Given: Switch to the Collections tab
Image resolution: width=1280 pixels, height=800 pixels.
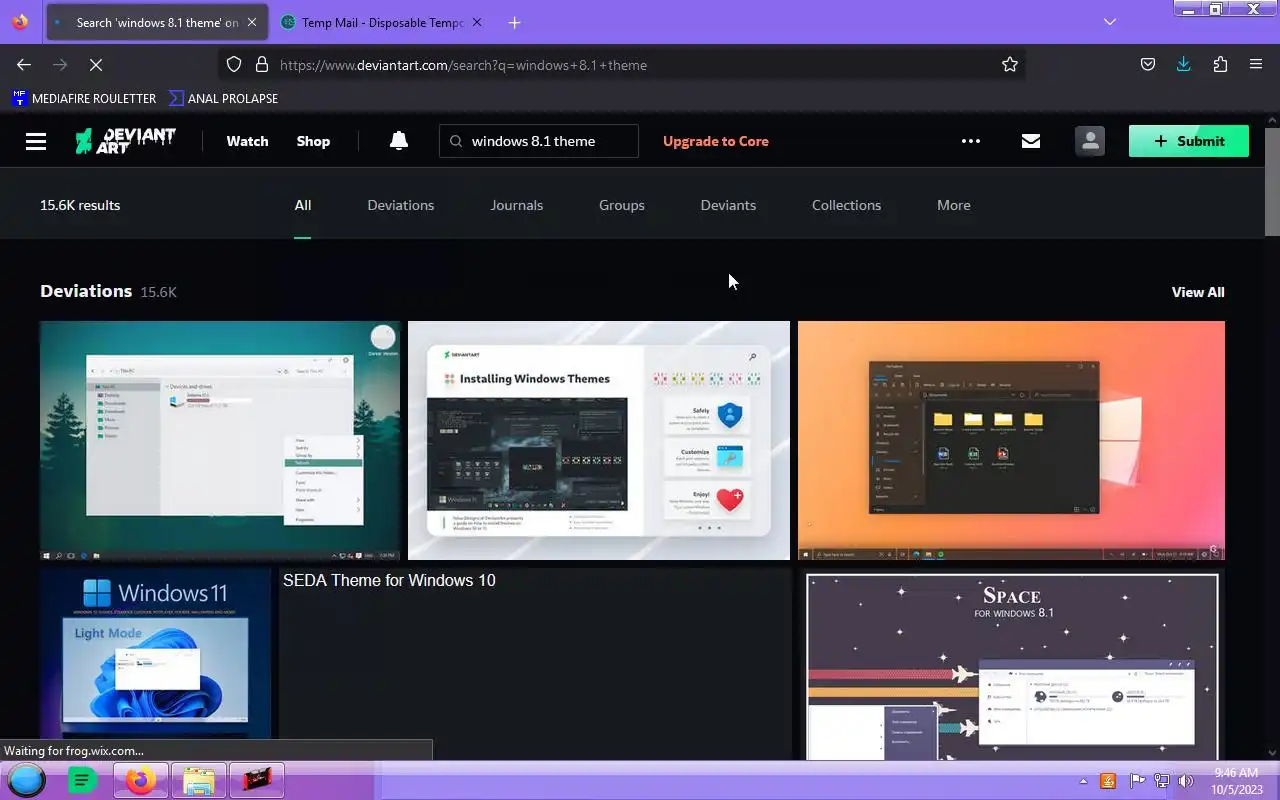Looking at the screenshot, I should tap(847, 205).
